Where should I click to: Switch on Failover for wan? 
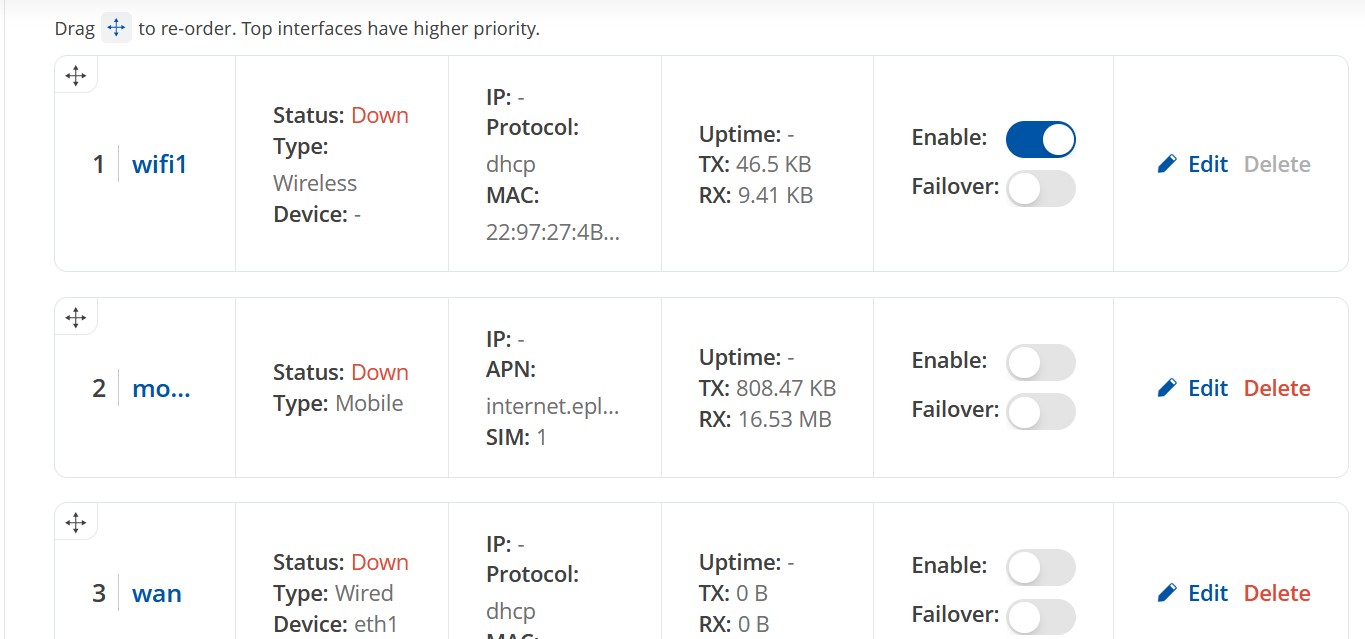click(1040, 616)
